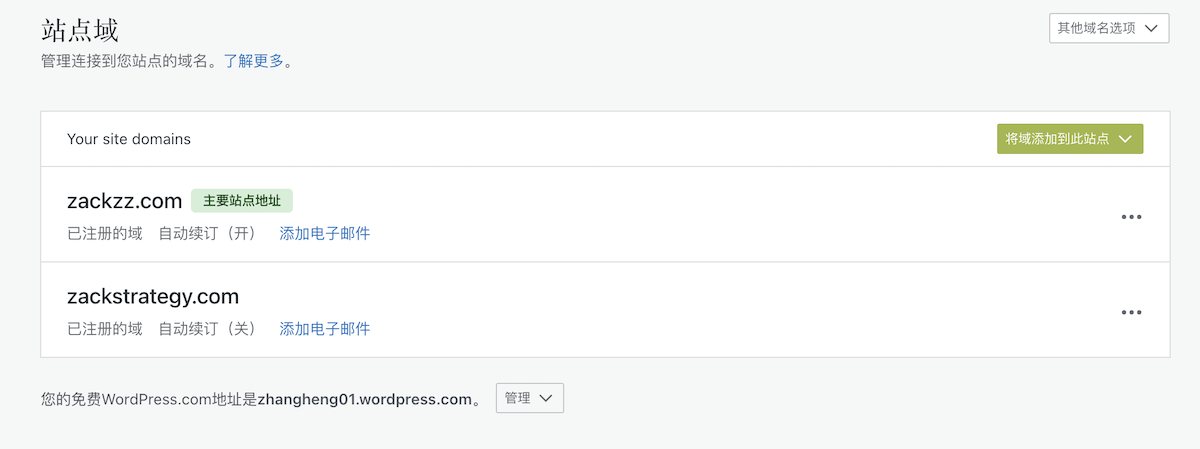Click the zhangheng01.wordpress.com address text

point(364,399)
